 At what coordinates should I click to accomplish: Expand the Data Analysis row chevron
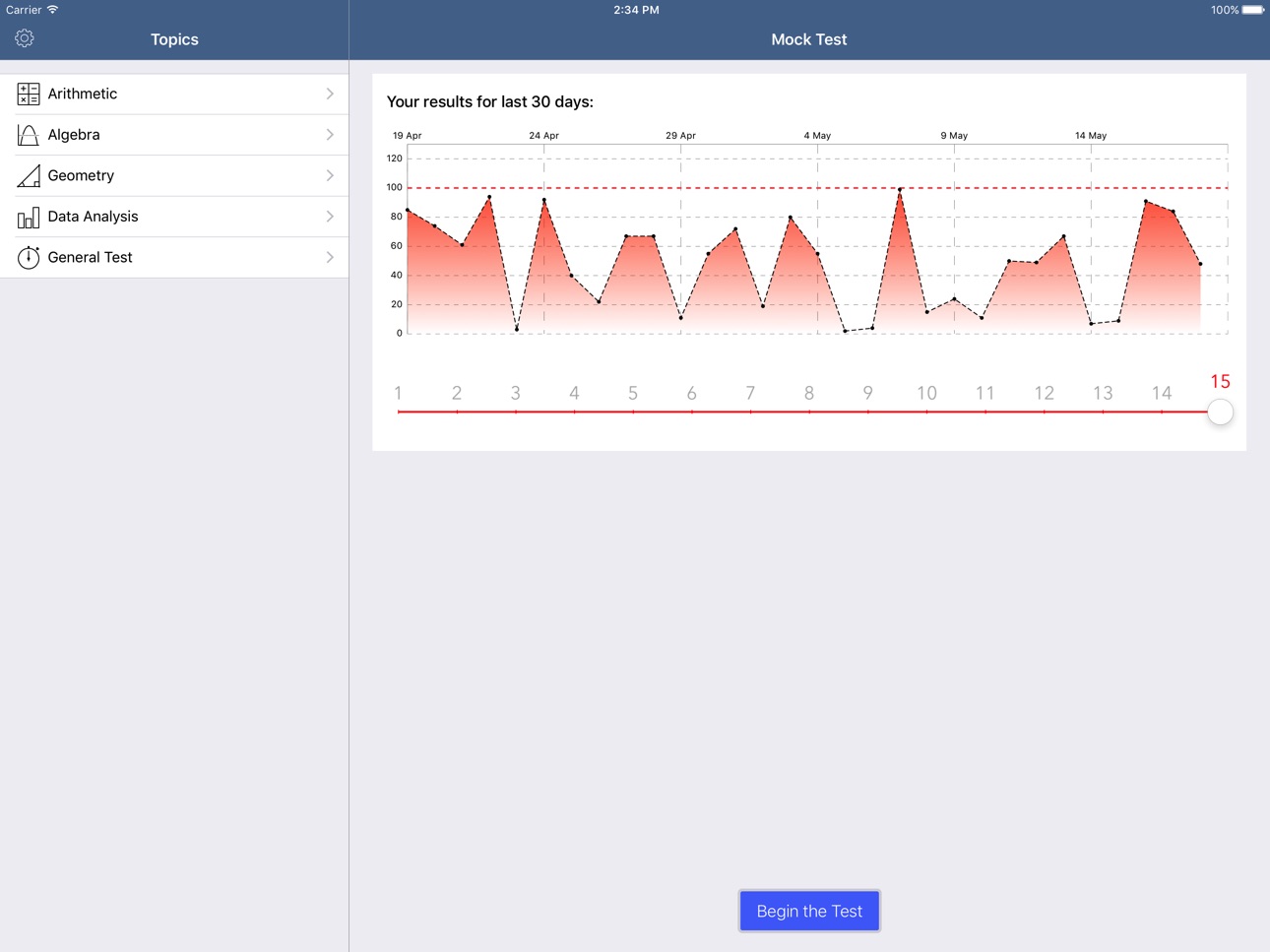click(330, 217)
